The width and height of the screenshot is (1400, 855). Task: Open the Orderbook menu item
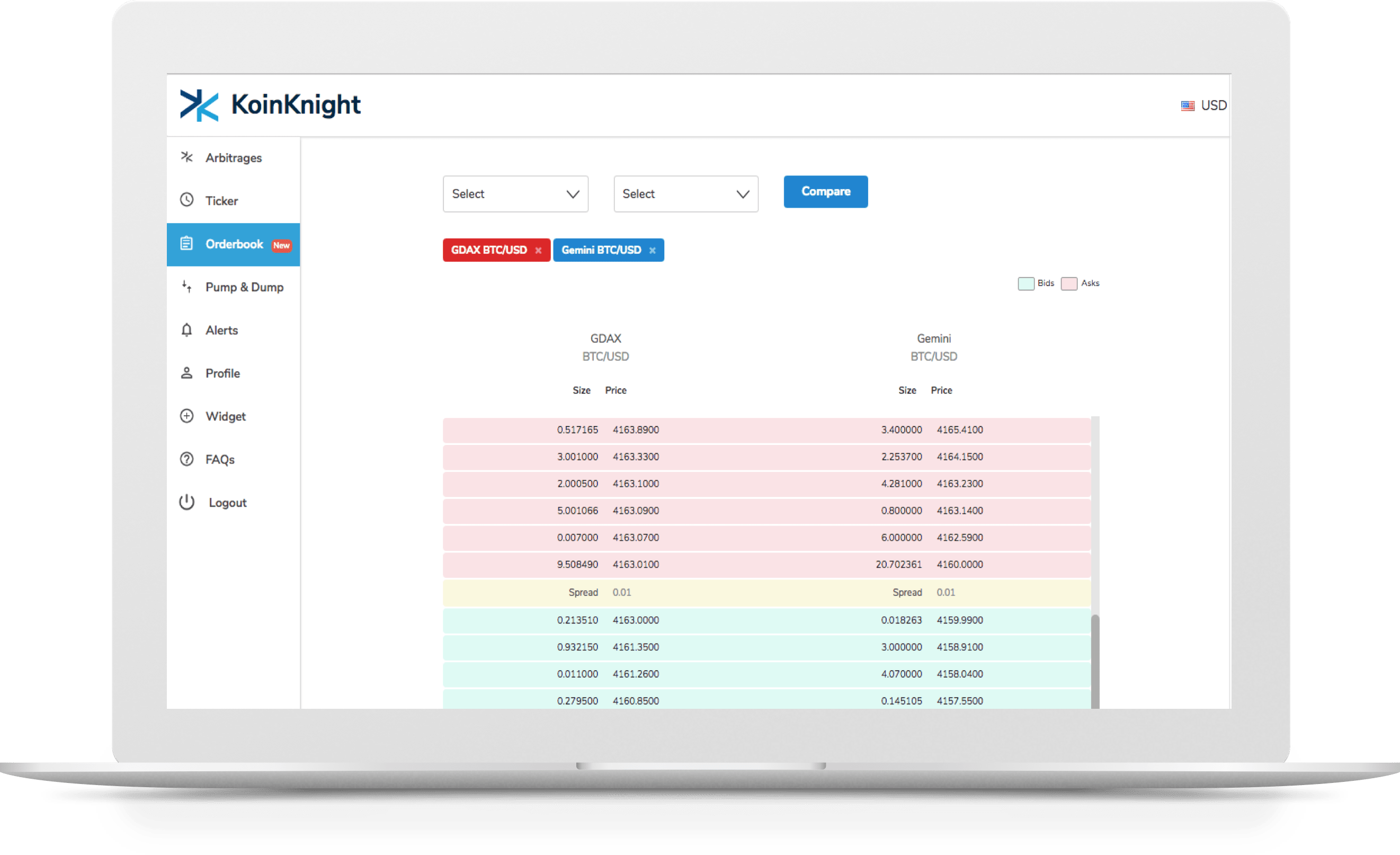pyautogui.click(x=234, y=244)
